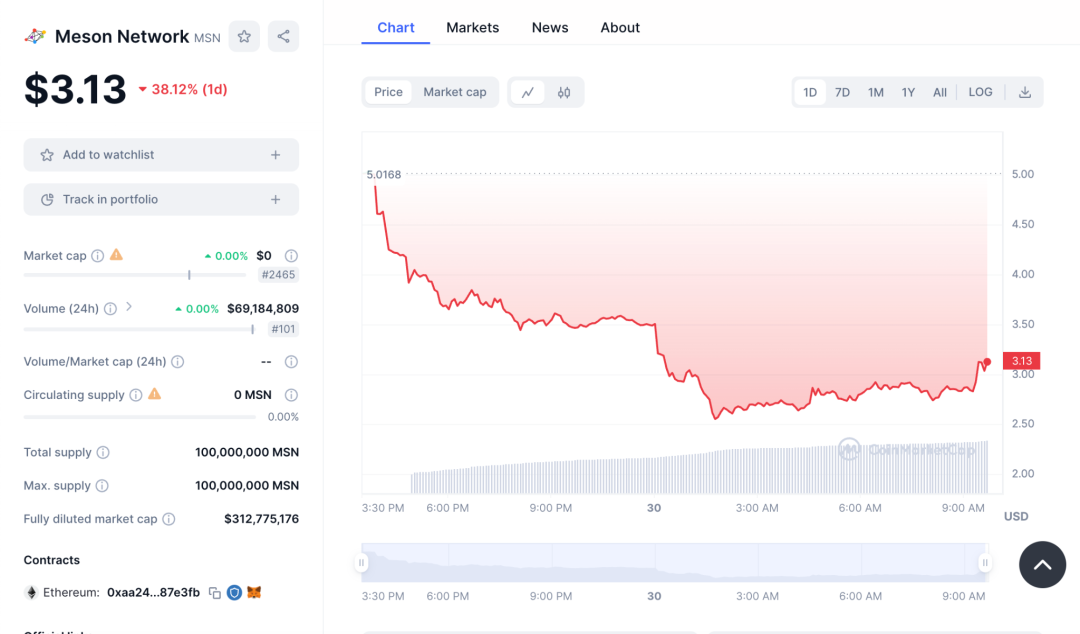Open the News tab
The width and height of the screenshot is (1080, 634).
click(x=550, y=28)
